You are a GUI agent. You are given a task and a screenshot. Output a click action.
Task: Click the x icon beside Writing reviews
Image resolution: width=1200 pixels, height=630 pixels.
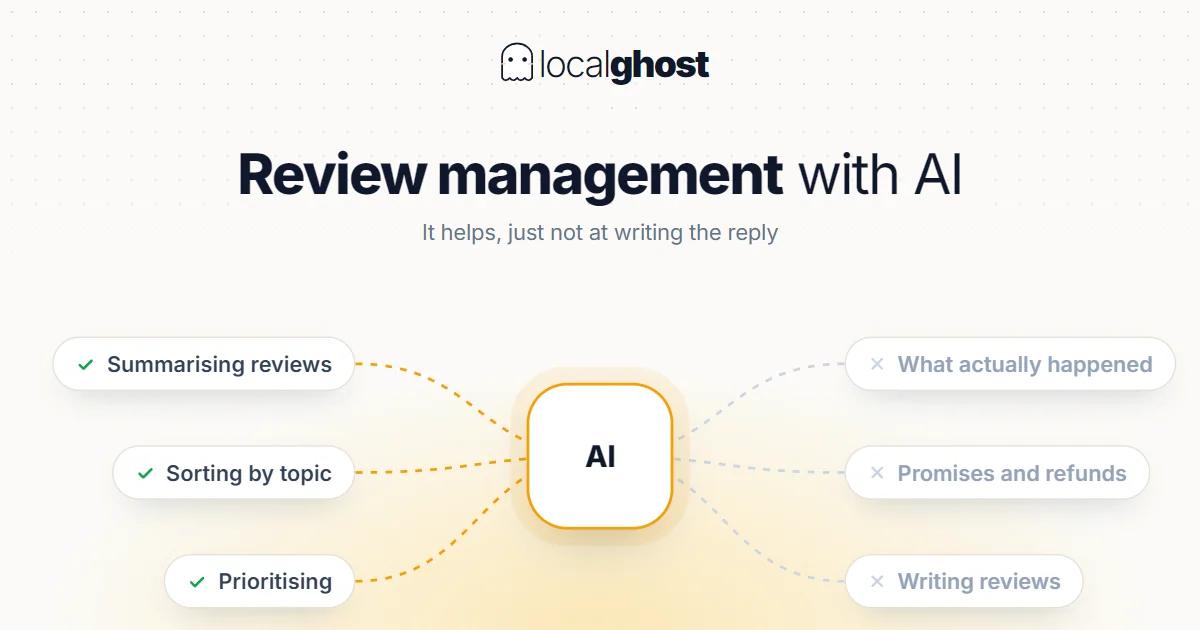coord(877,581)
